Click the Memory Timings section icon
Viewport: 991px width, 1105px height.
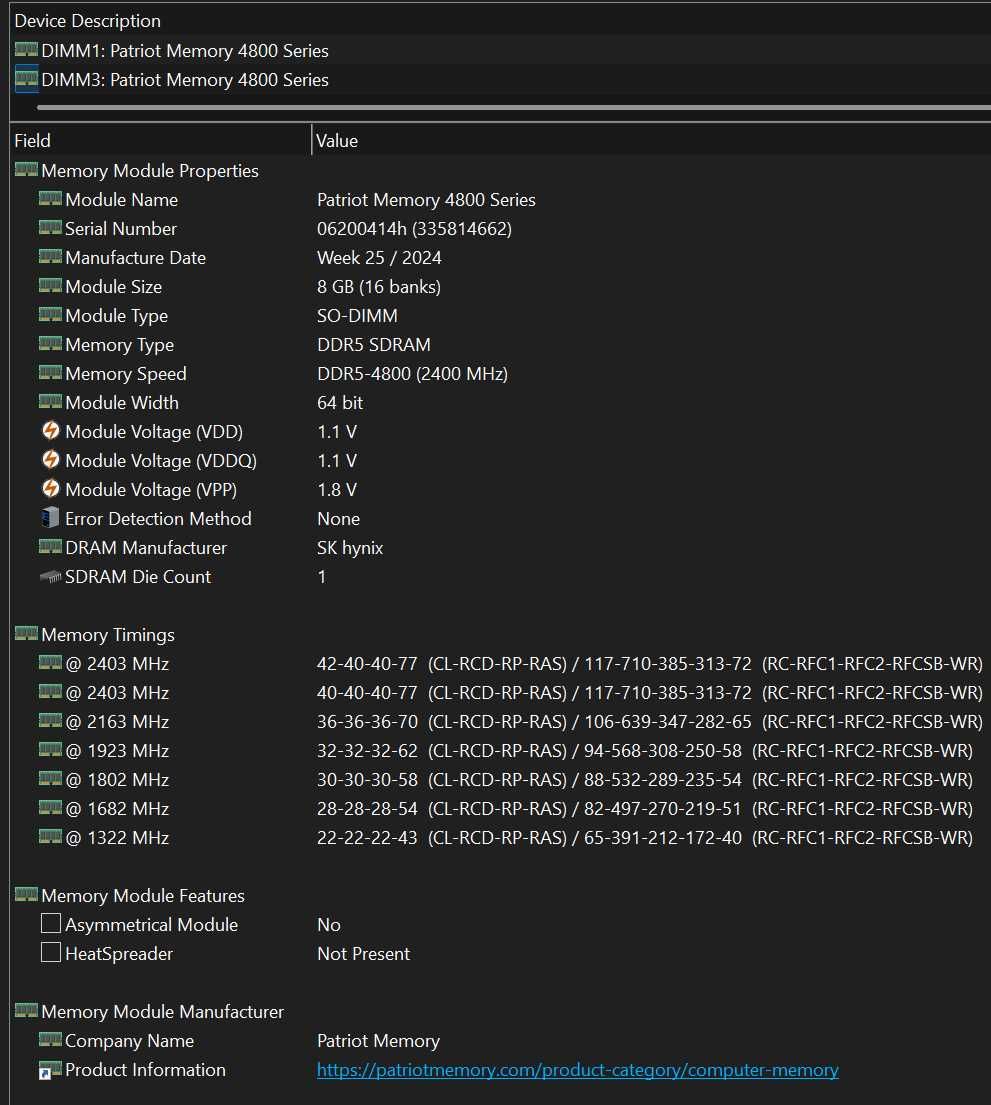(26, 634)
